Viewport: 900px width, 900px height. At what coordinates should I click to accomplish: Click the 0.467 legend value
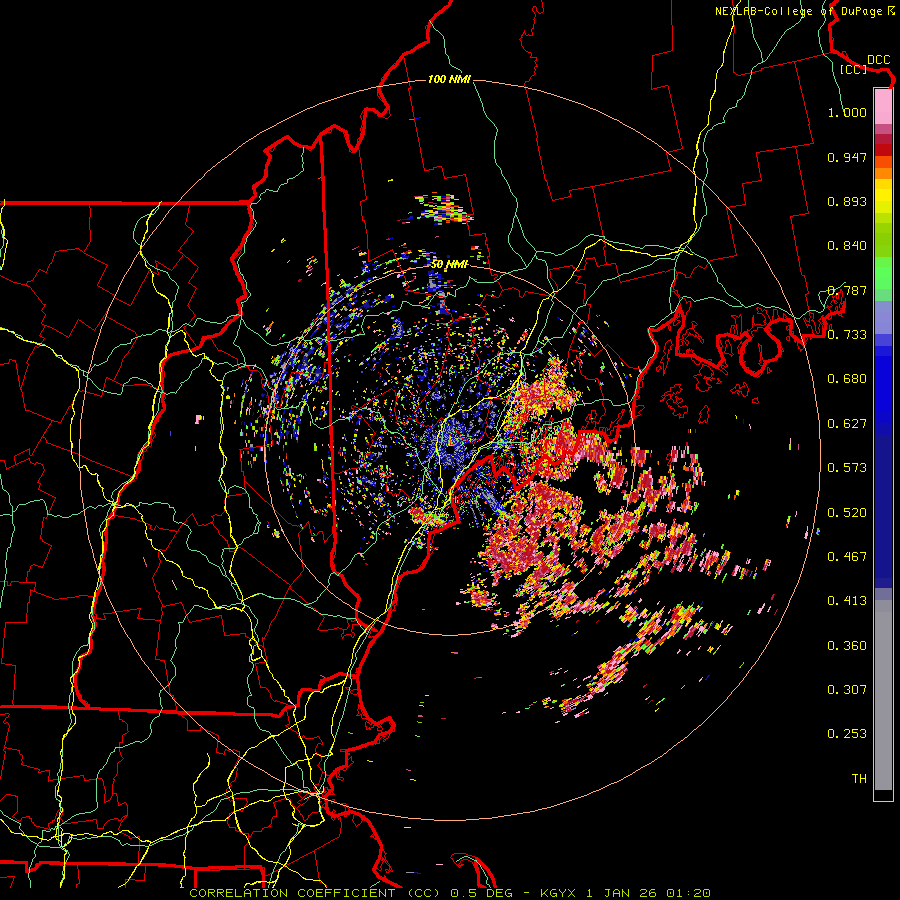[x=847, y=557]
